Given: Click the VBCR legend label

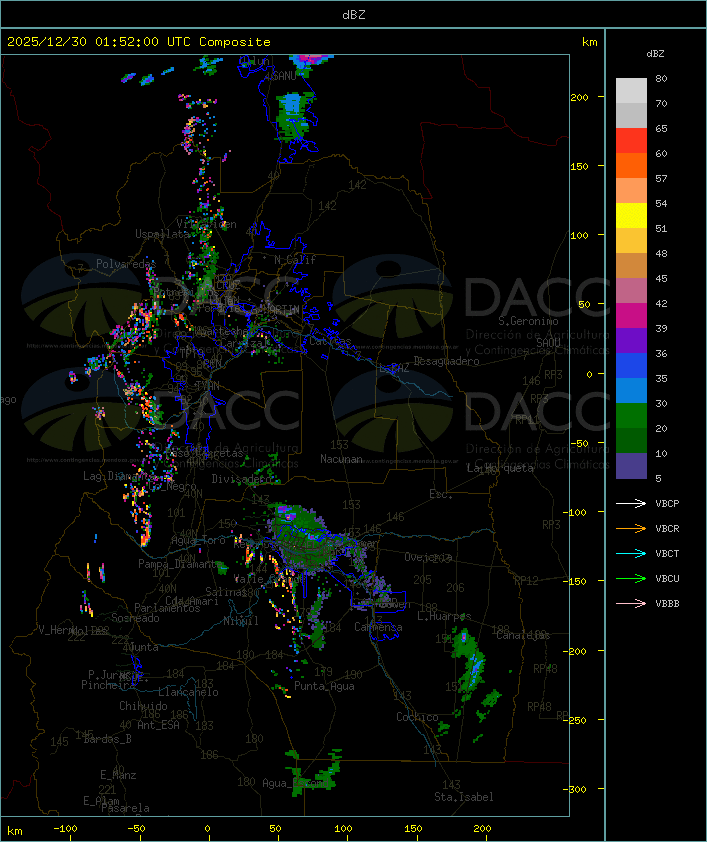Looking at the screenshot, I should point(667,528).
